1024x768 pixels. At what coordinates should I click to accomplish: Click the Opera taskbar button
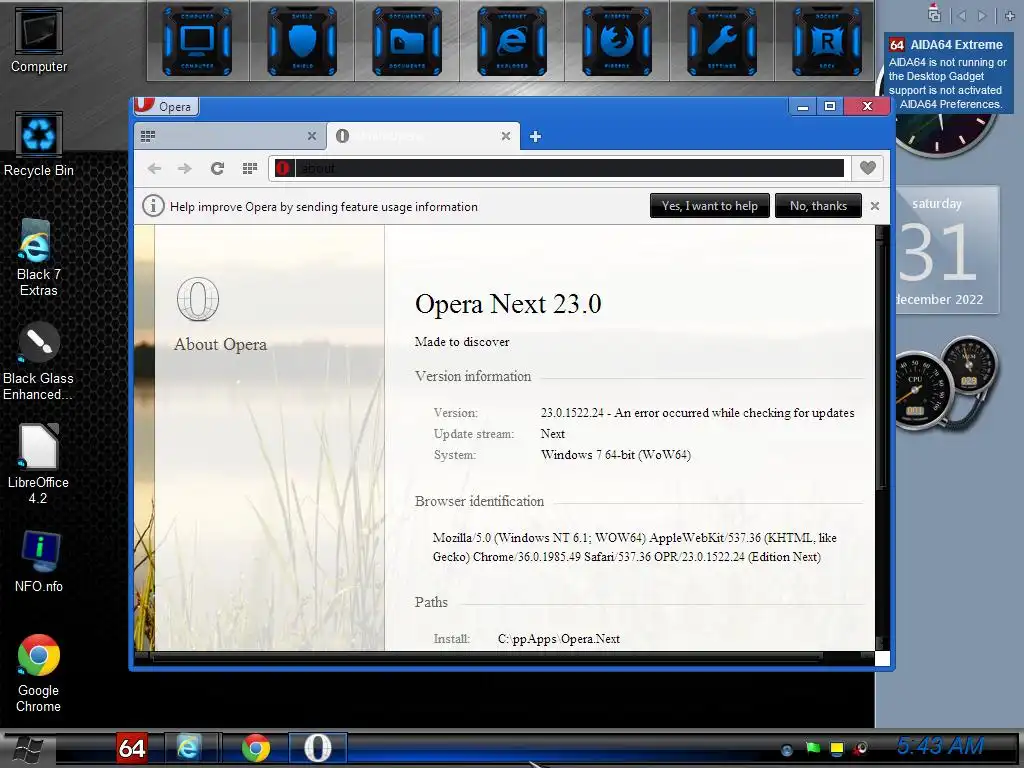pos(318,748)
